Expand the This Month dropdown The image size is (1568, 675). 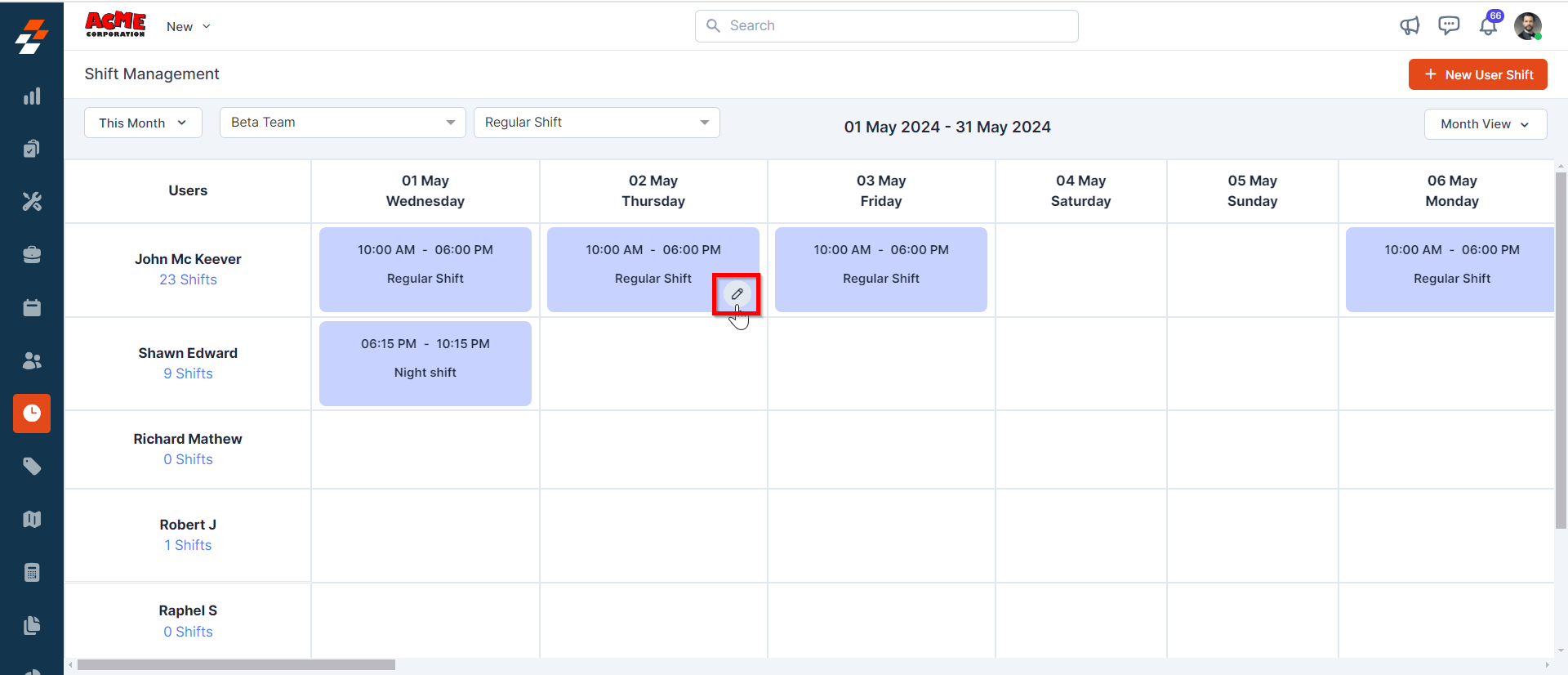coord(143,123)
